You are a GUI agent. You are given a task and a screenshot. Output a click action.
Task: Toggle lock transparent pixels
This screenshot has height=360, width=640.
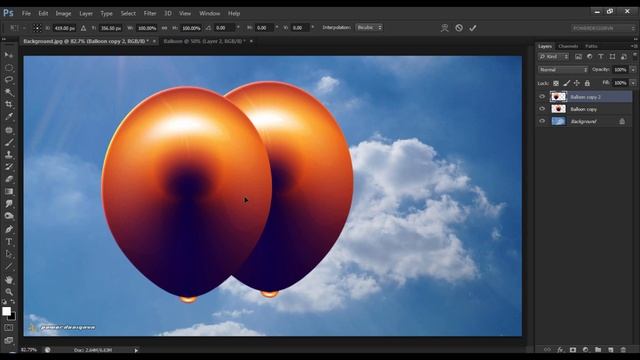tap(556, 83)
